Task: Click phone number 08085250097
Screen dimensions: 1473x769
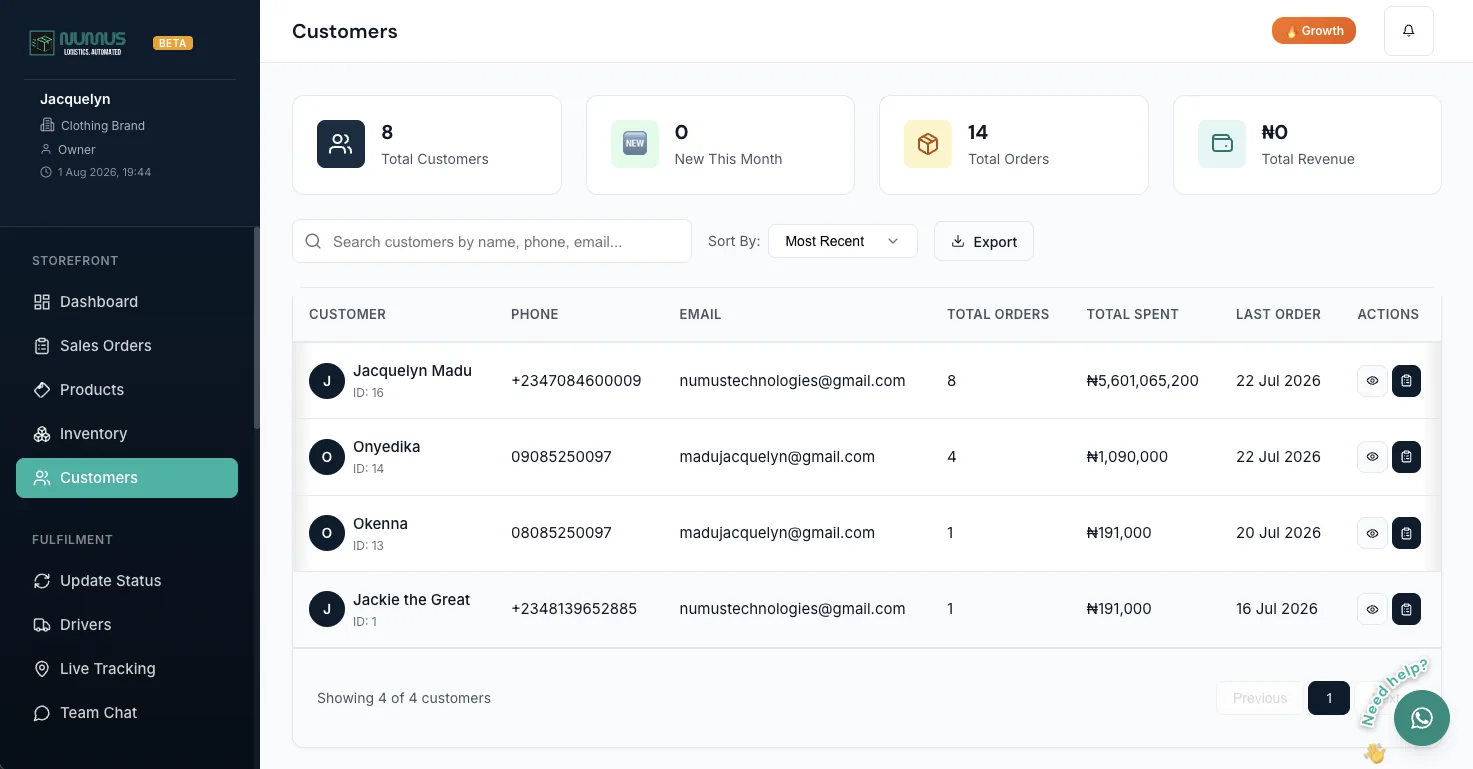Action: [561, 533]
